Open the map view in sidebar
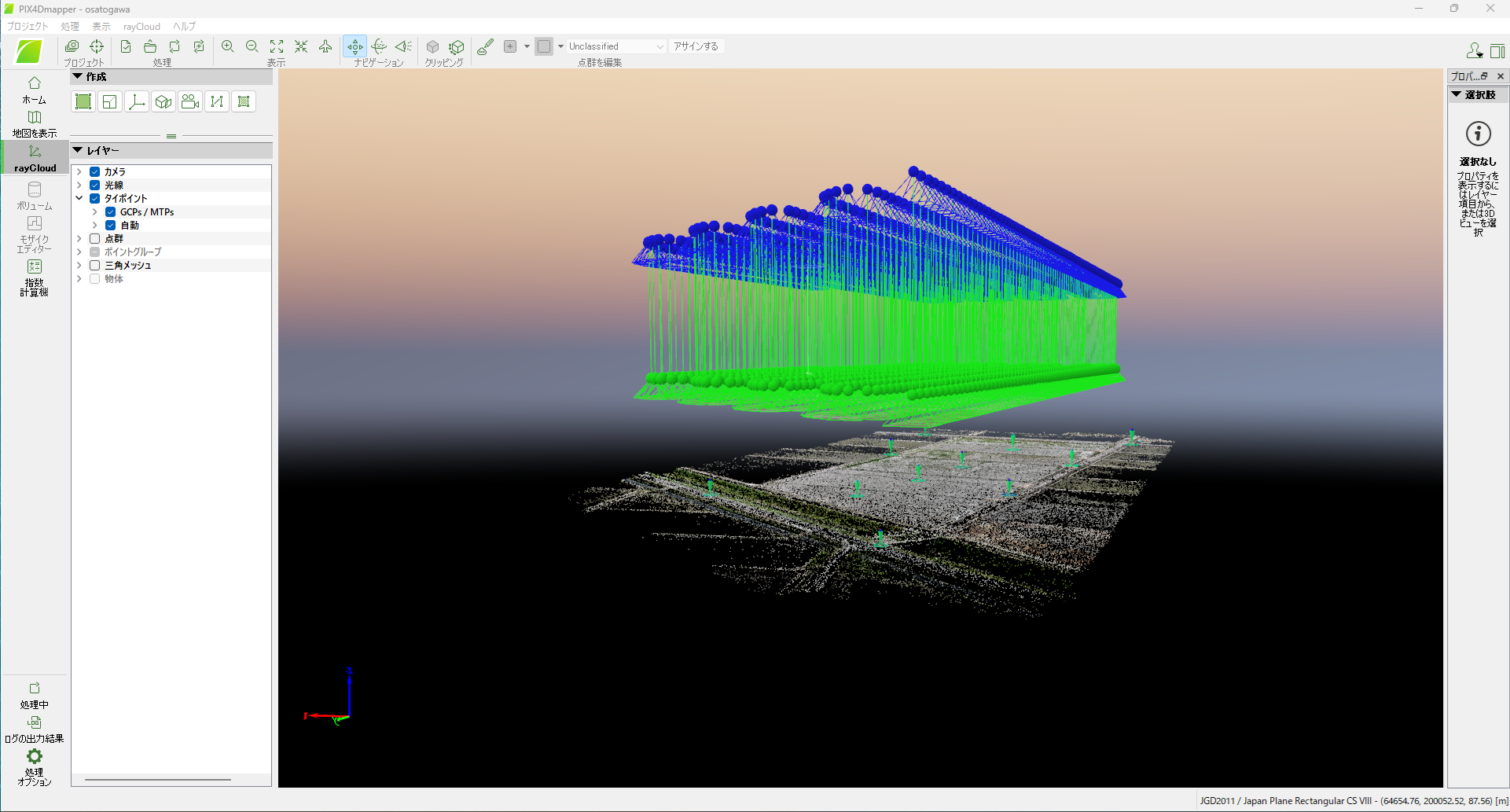 (x=34, y=123)
